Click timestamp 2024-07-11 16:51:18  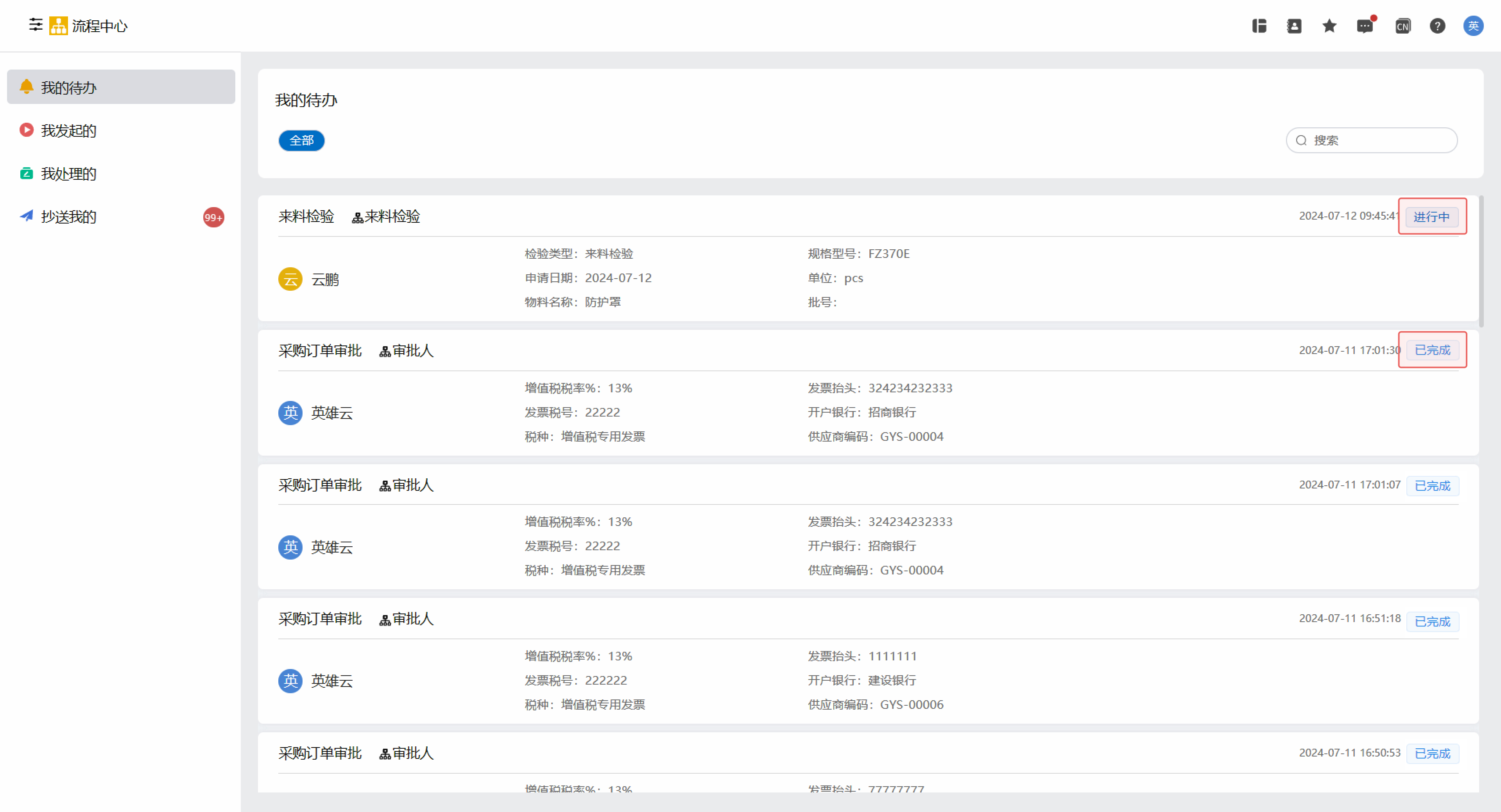1349,618
